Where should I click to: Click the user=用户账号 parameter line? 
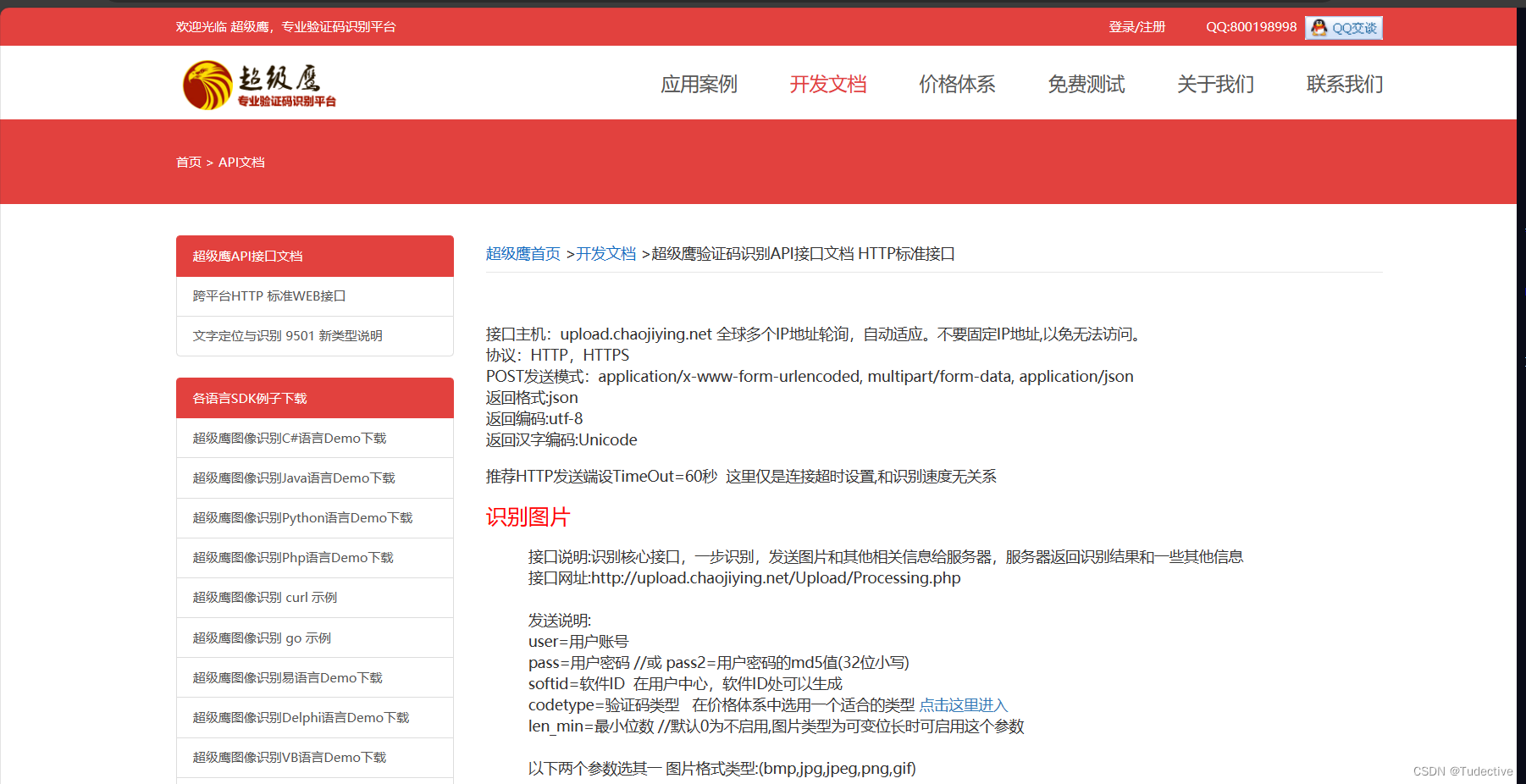pyautogui.click(x=578, y=641)
